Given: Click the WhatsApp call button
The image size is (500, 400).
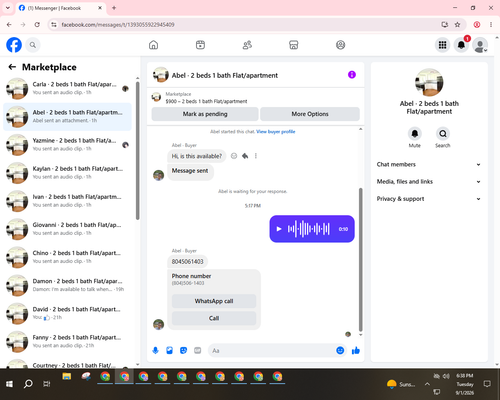Looking at the screenshot, I should coord(214,301).
